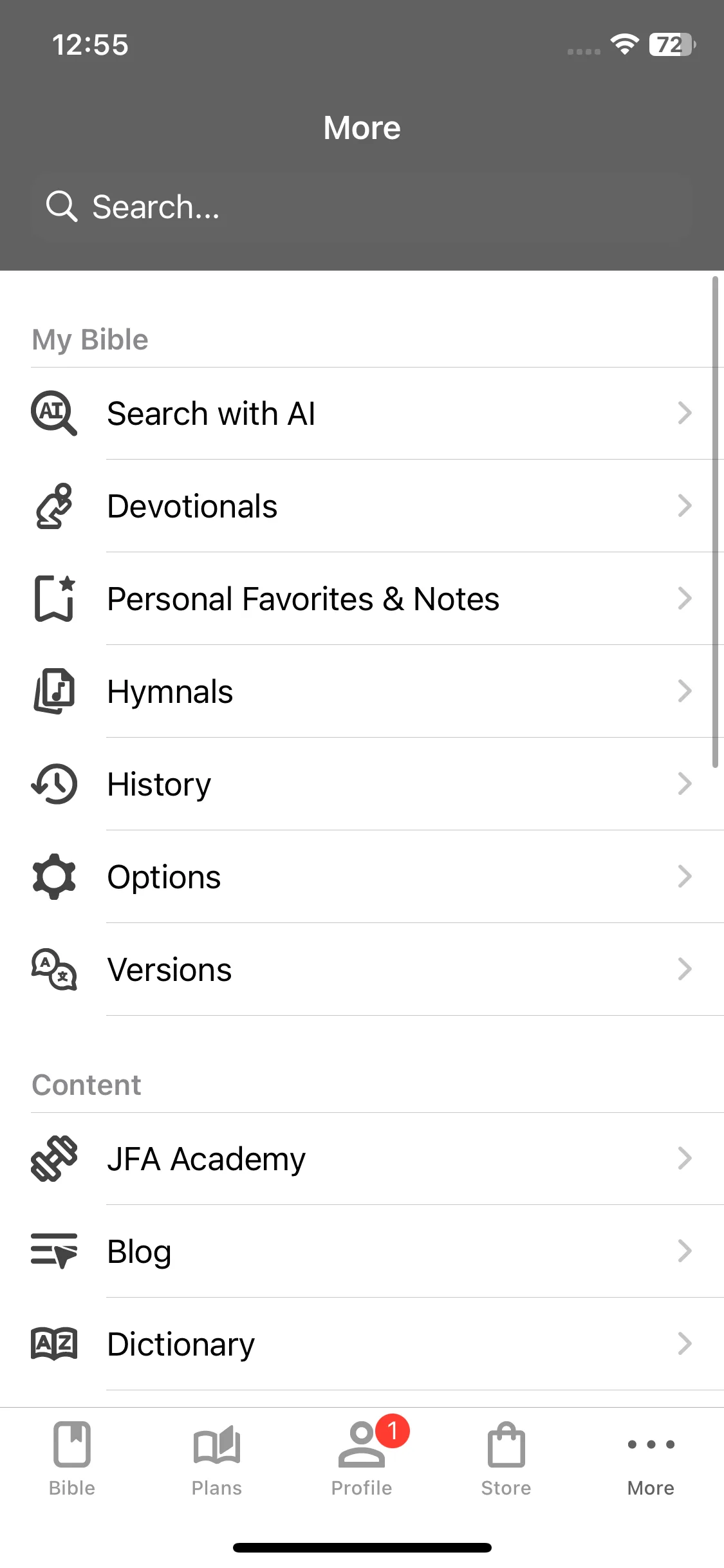The height and width of the screenshot is (1568, 724).
Task: Focus the Search... input field
Action: (362, 207)
